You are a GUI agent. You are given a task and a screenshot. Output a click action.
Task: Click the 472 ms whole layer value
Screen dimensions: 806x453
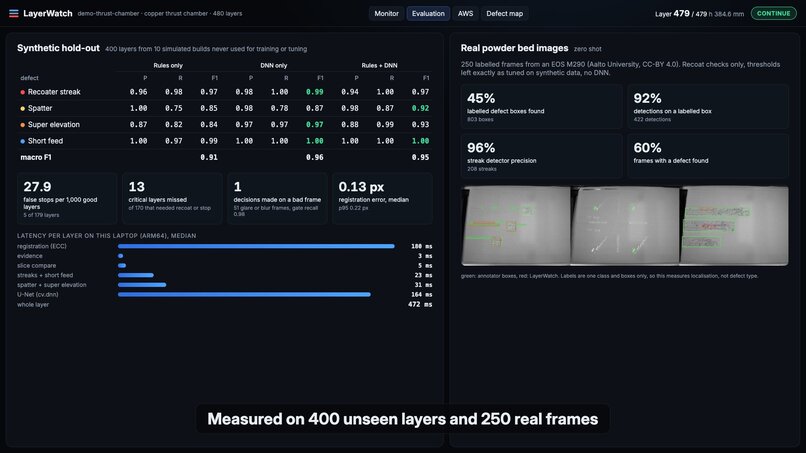coord(420,304)
